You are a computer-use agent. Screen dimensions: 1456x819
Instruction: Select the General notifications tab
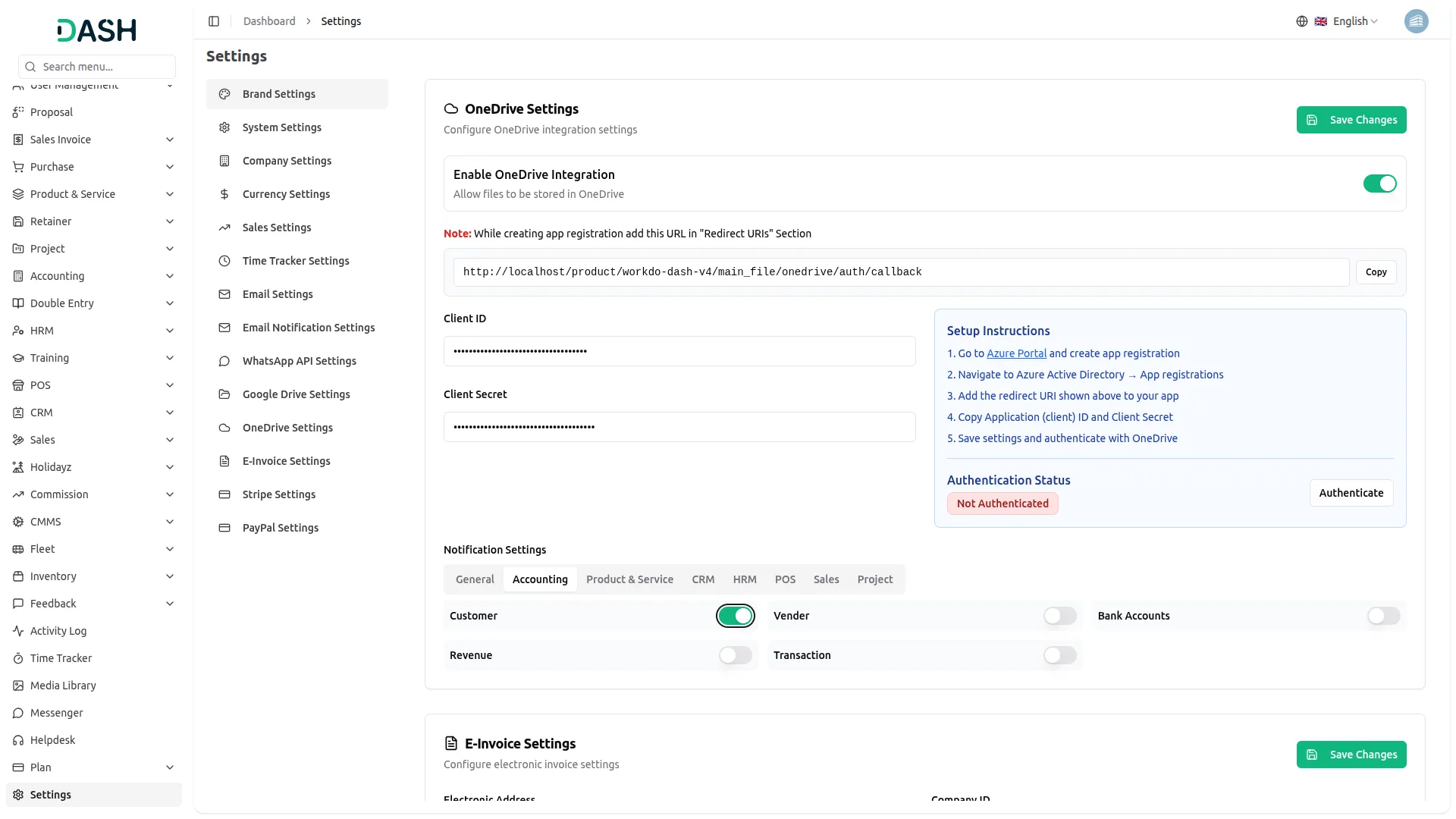pos(474,579)
